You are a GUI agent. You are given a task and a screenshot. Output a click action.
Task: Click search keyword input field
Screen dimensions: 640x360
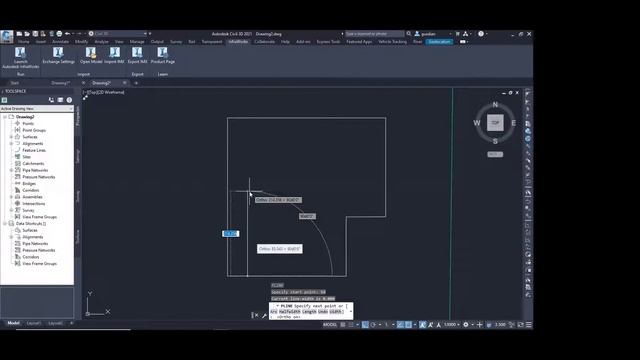[374, 34]
